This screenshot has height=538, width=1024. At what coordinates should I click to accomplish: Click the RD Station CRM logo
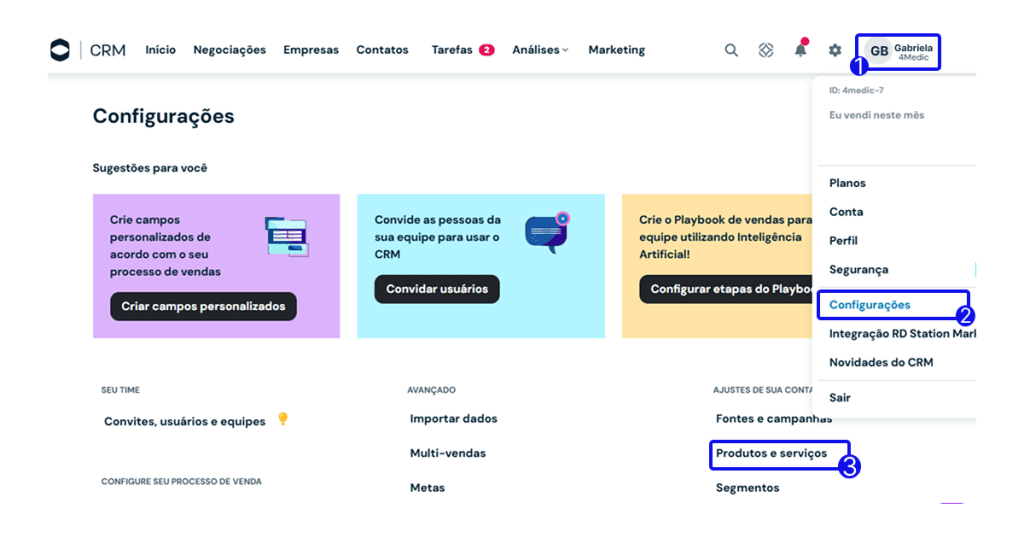pos(87,50)
